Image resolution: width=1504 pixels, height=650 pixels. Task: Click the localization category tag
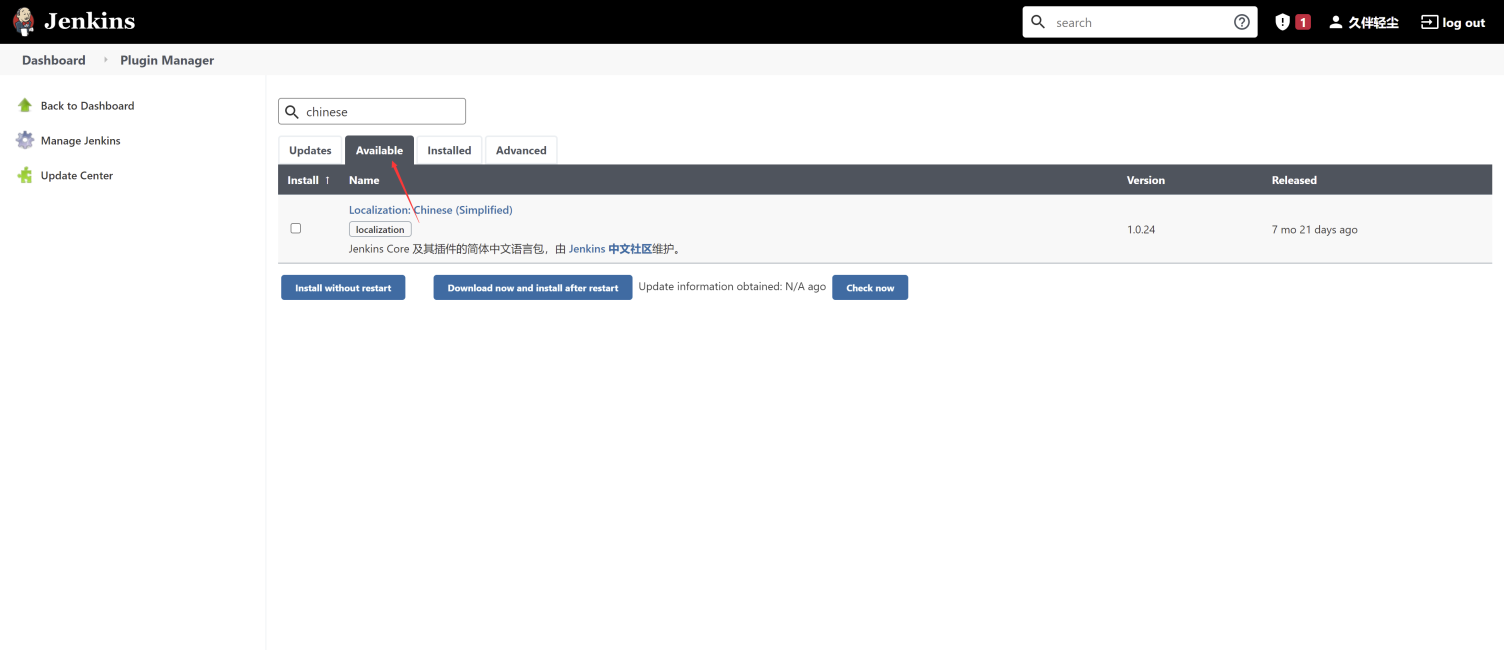click(380, 229)
